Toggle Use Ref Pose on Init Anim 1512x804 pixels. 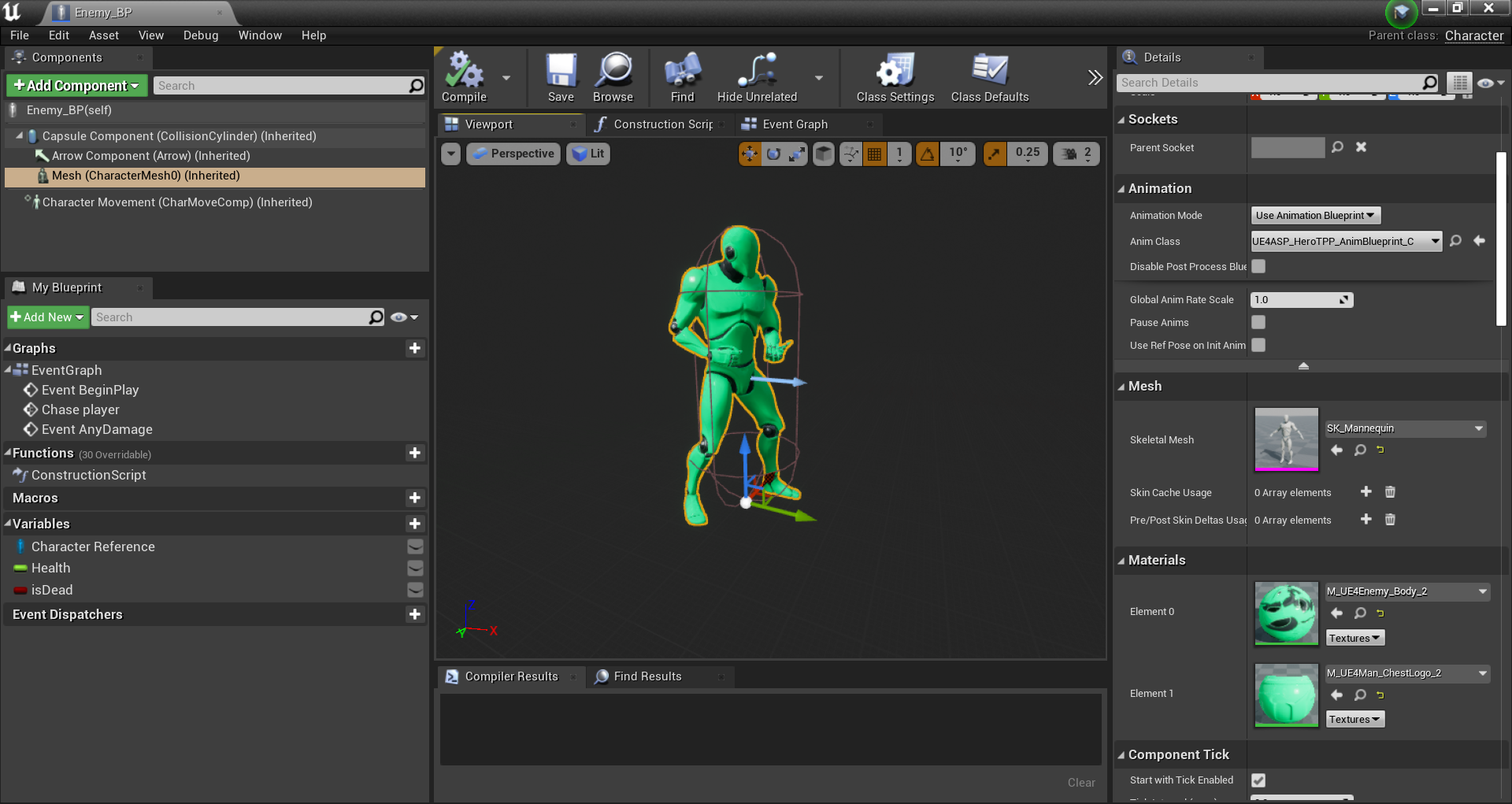1258,345
